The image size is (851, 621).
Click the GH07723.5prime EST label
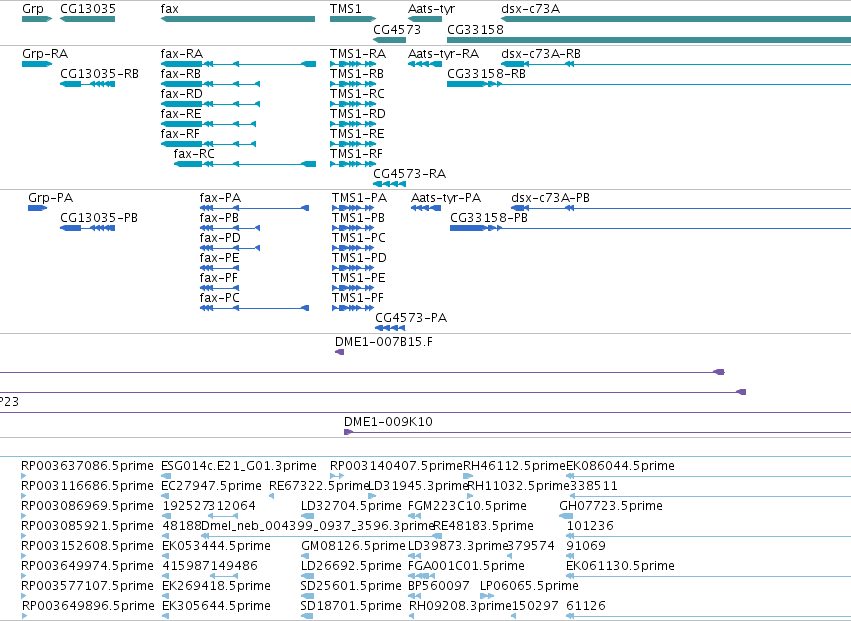611,506
